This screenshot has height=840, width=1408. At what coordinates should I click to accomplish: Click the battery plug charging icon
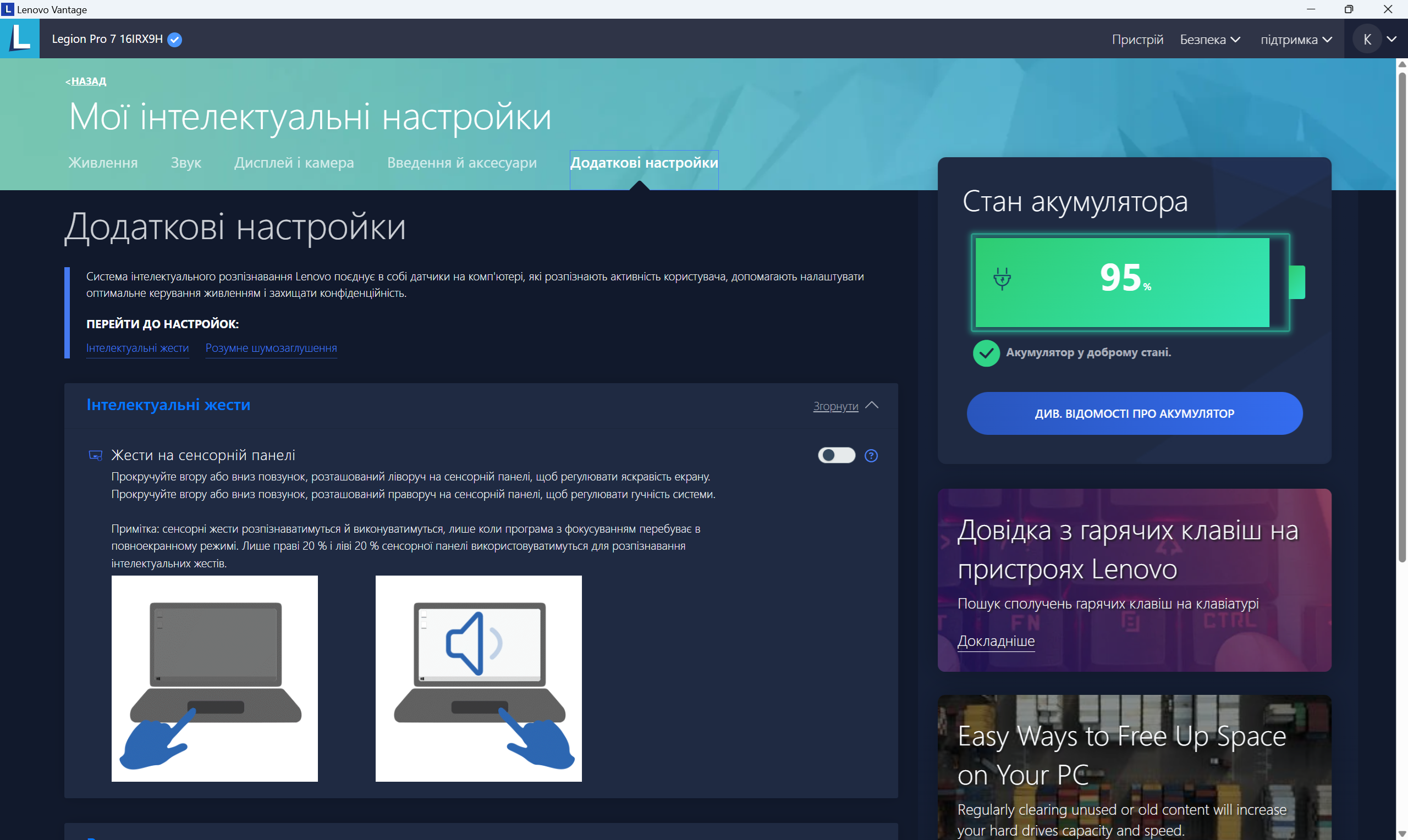tap(1002, 279)
